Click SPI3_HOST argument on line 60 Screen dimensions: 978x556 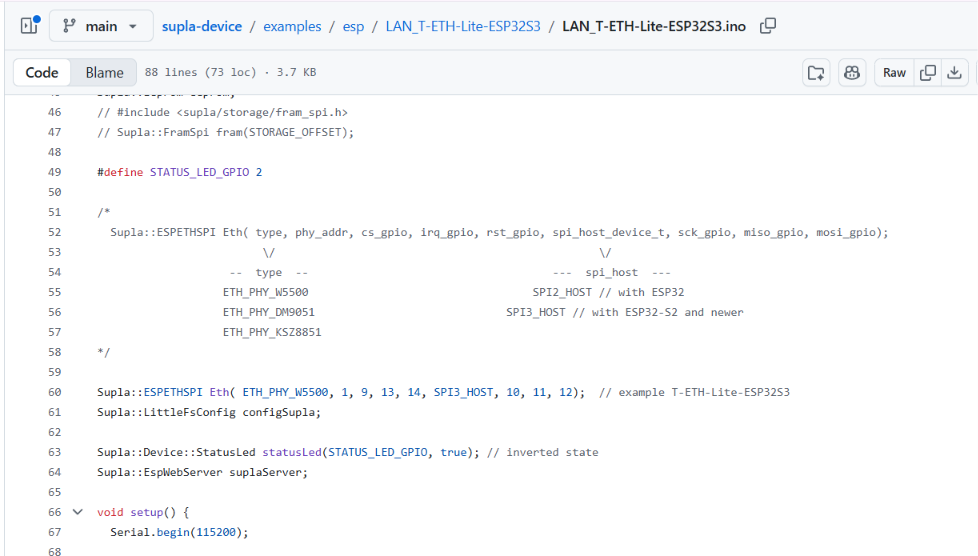point(463,393)
